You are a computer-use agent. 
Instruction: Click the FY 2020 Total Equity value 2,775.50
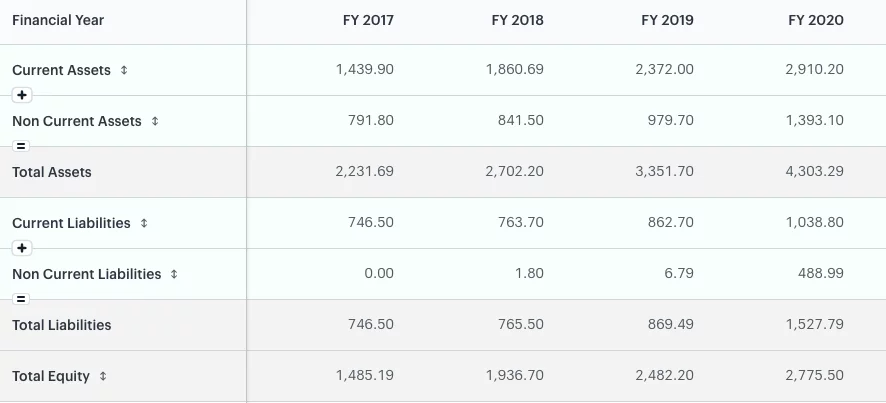[814, 375]
